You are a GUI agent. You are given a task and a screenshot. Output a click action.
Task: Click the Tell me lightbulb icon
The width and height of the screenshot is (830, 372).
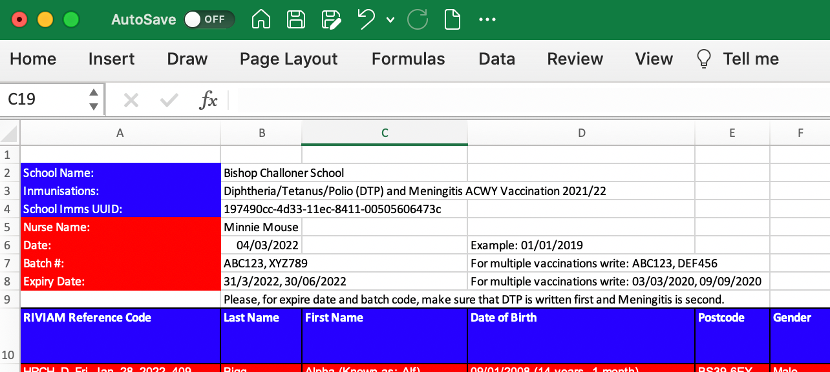point(703,59)
